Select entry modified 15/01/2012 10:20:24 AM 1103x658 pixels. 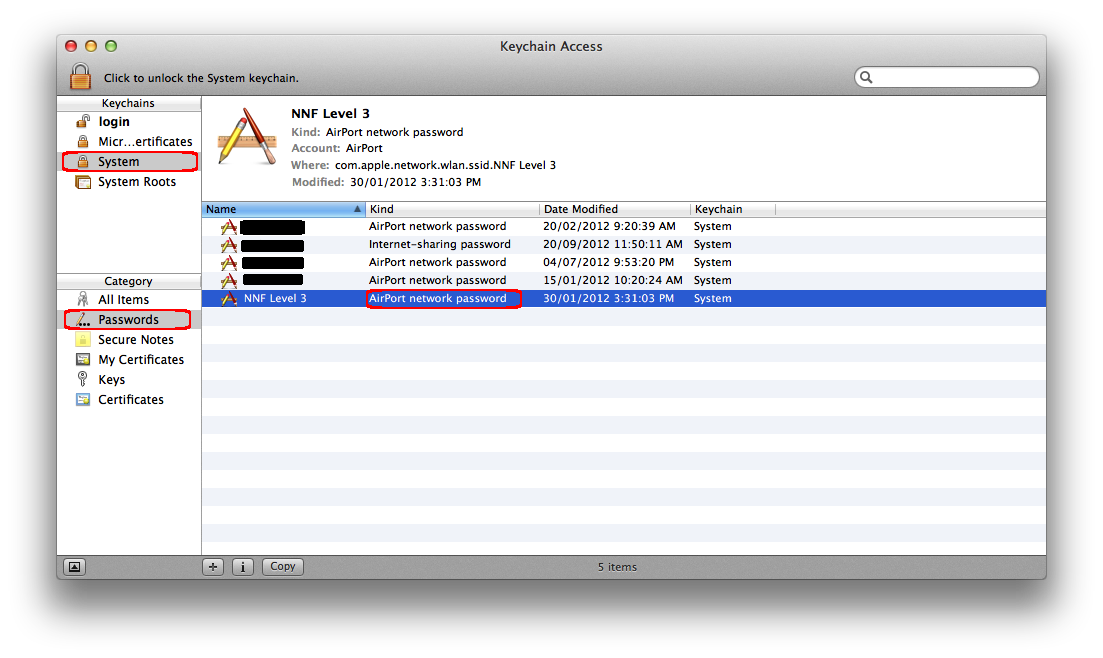(x=623, y=280)
